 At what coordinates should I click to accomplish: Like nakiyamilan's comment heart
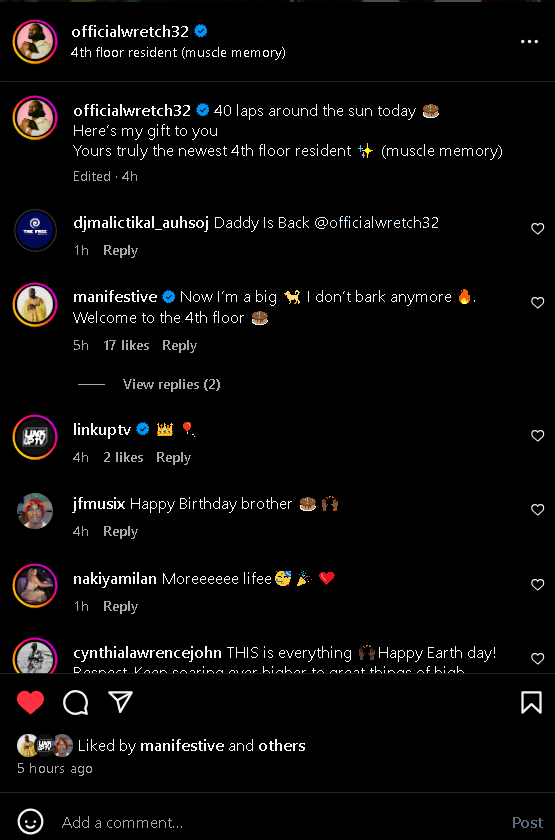[x=537, y=584]
